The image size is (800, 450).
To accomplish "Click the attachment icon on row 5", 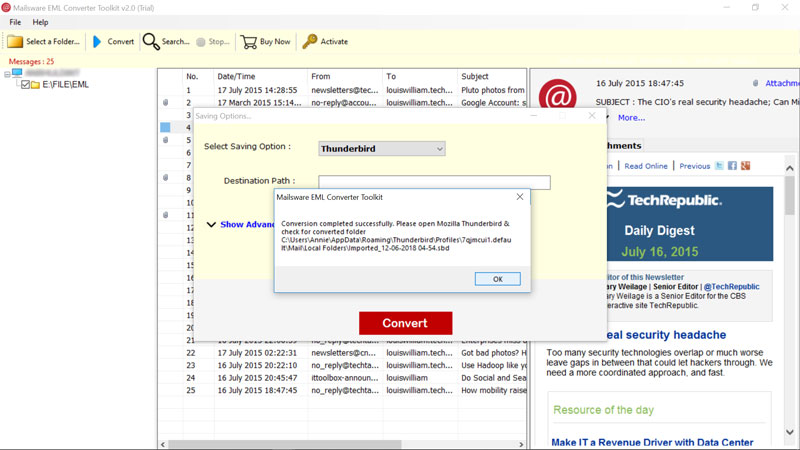I will pos(165,140).
